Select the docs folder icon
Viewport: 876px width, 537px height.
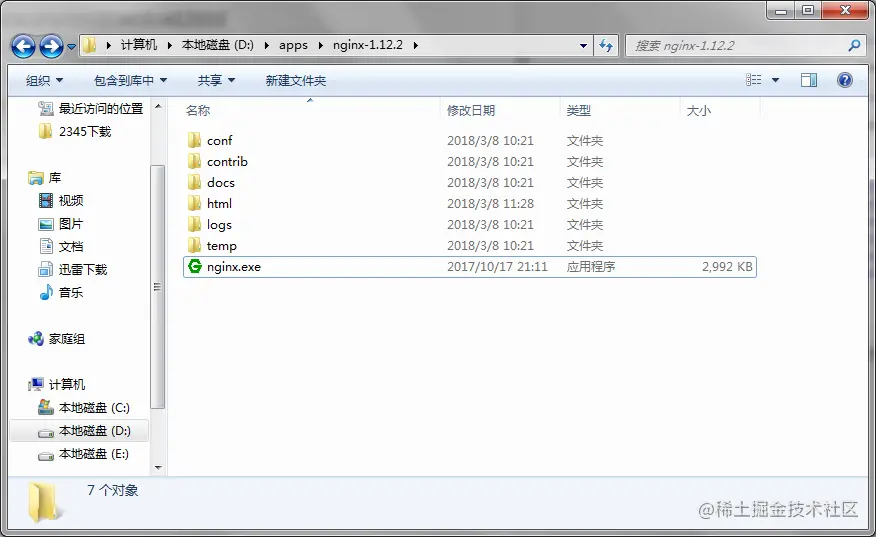point(194,182)
